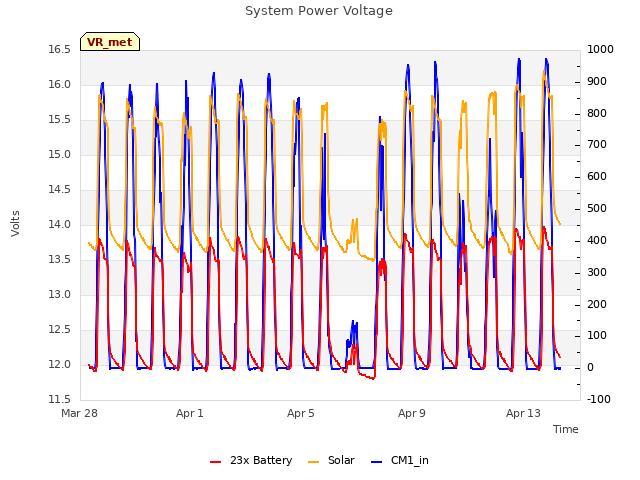Click the -100 right axis value
This screenshot has width=640, height=480.
[x=599, y=400]
